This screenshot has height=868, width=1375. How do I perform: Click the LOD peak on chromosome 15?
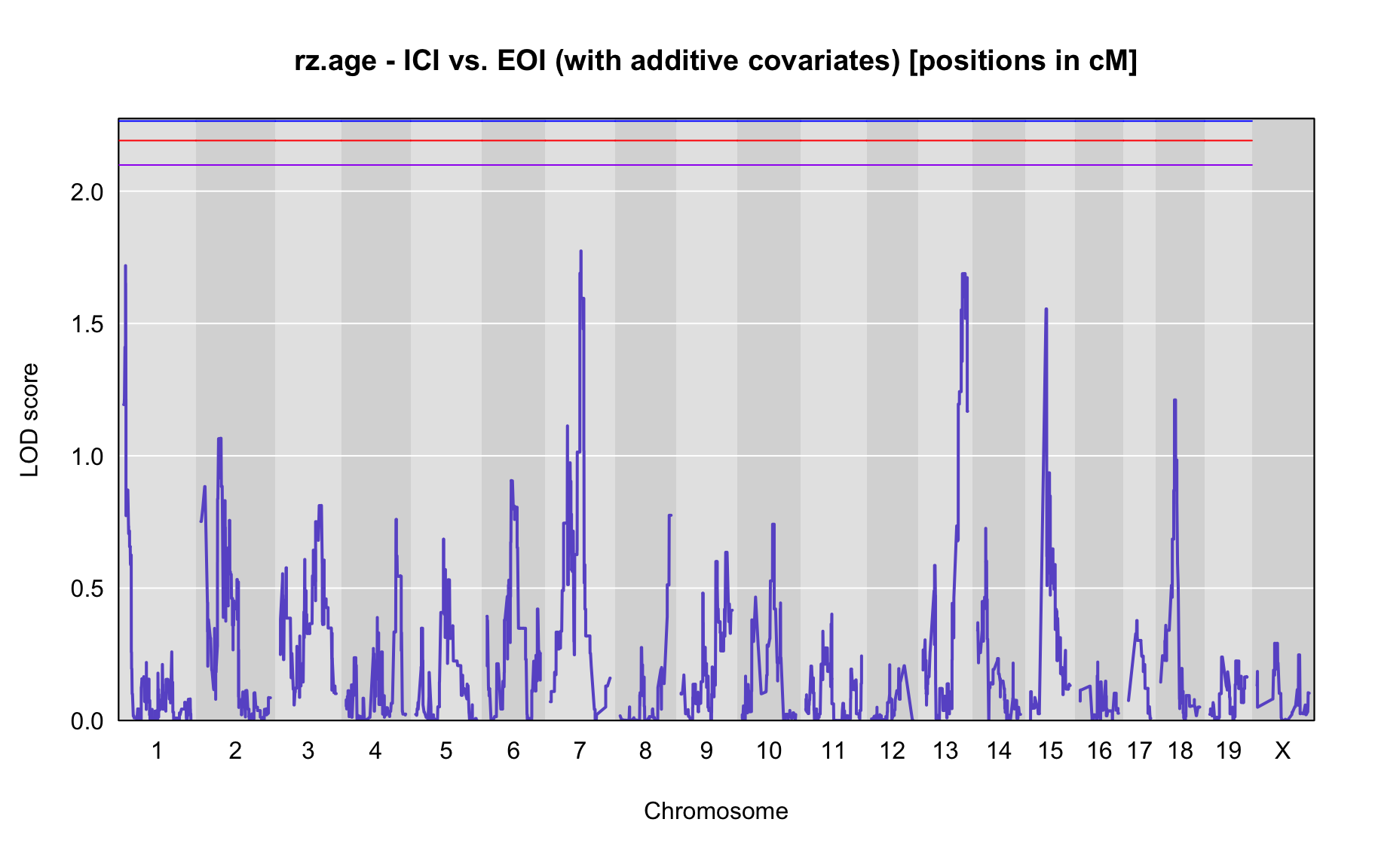coord(1046,309)
